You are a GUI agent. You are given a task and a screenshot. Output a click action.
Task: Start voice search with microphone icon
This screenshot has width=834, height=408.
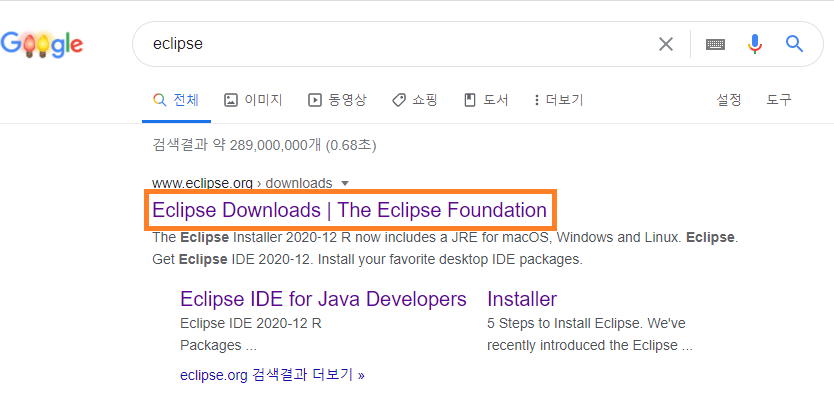click(755, 44)
